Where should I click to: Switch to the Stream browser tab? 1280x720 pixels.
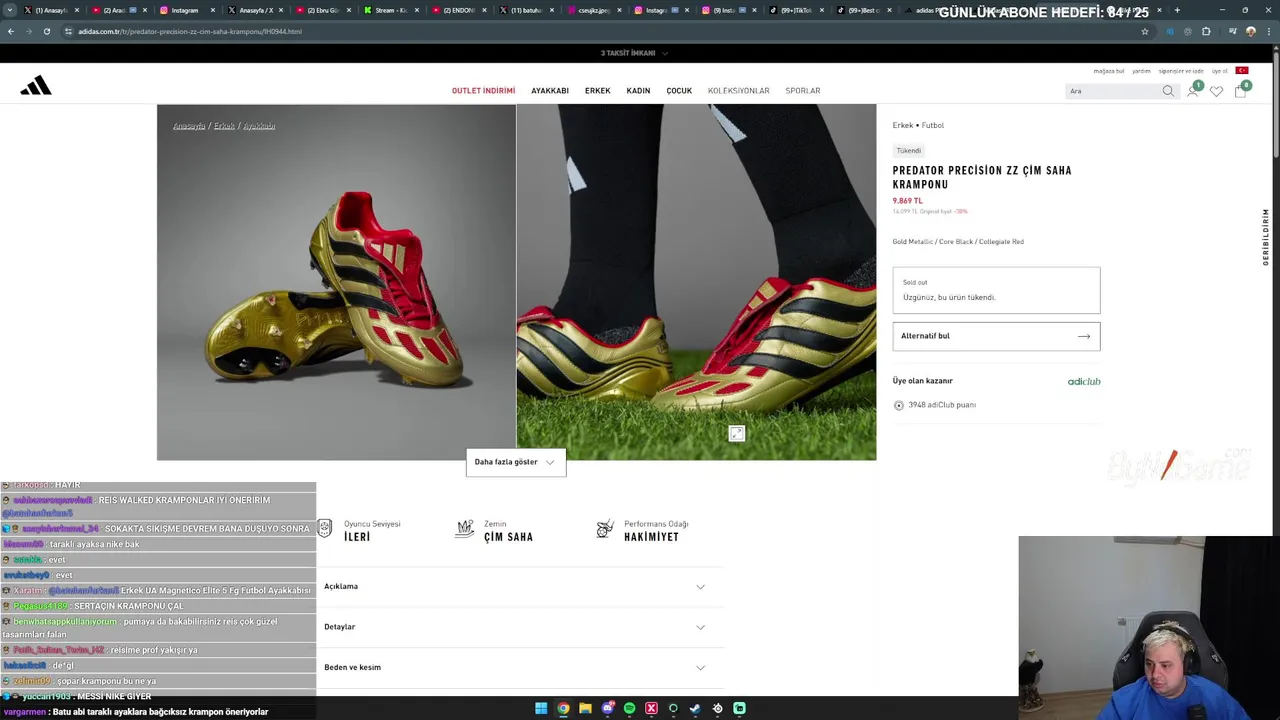(x=390, y=10)
